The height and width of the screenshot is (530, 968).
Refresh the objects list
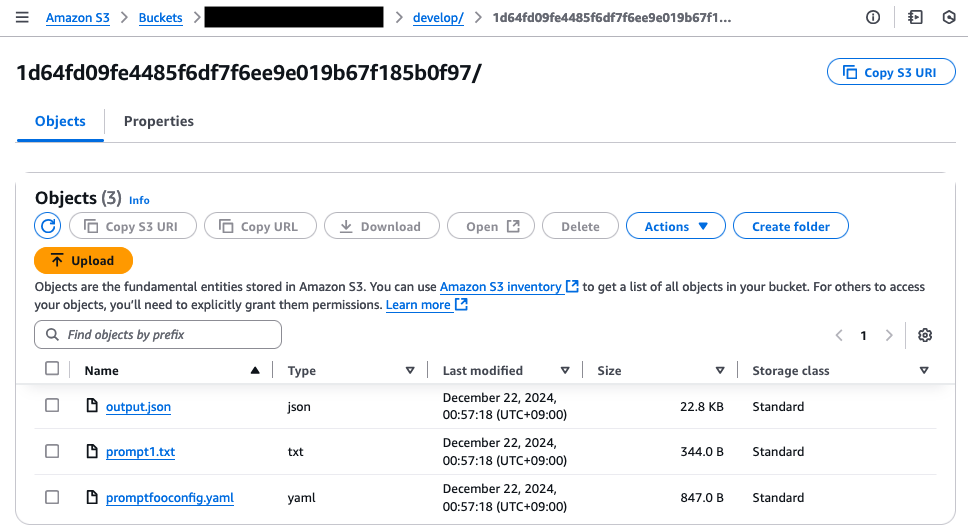coord(48,226)
